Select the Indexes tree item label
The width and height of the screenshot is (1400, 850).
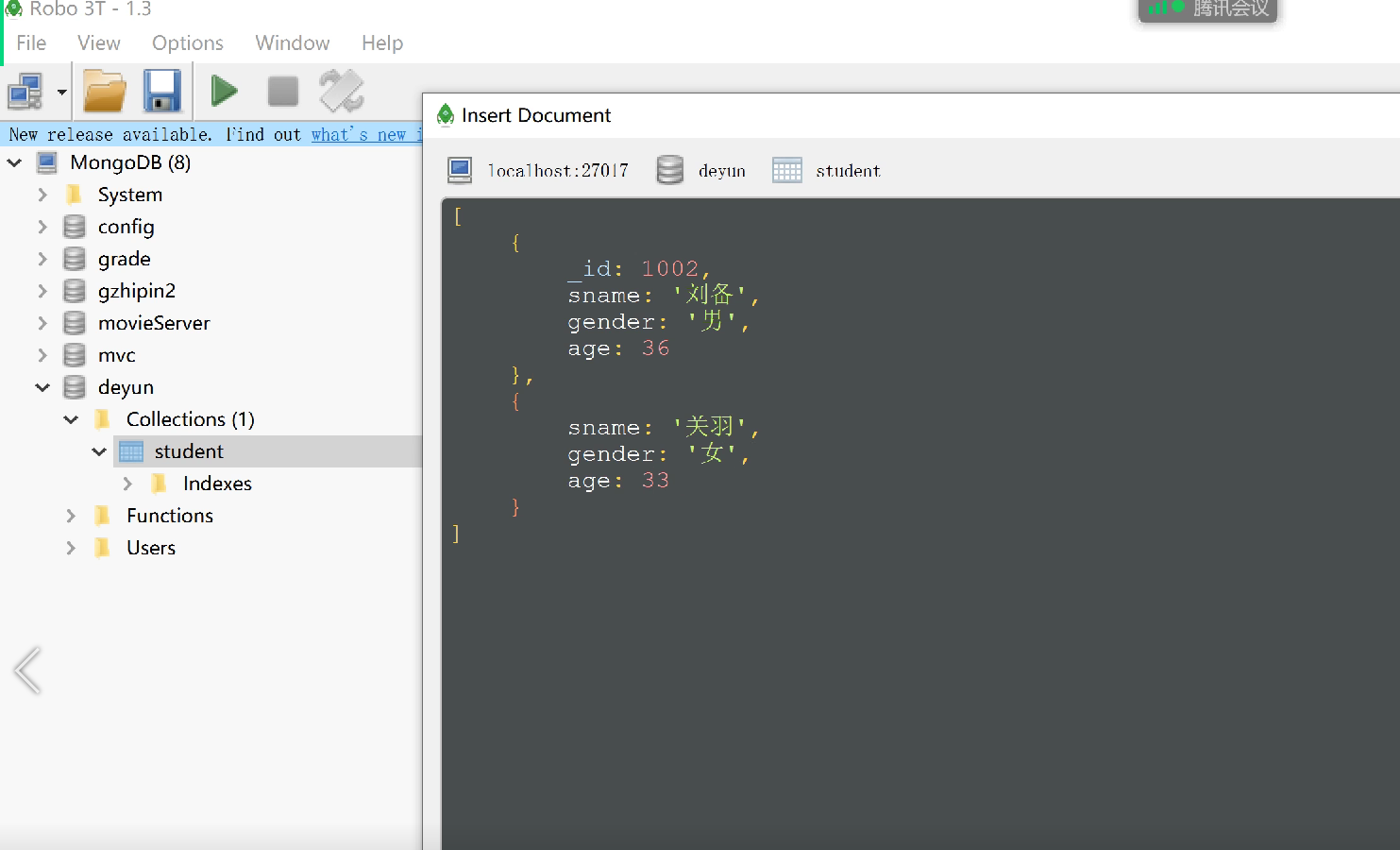tap(217, 484)
